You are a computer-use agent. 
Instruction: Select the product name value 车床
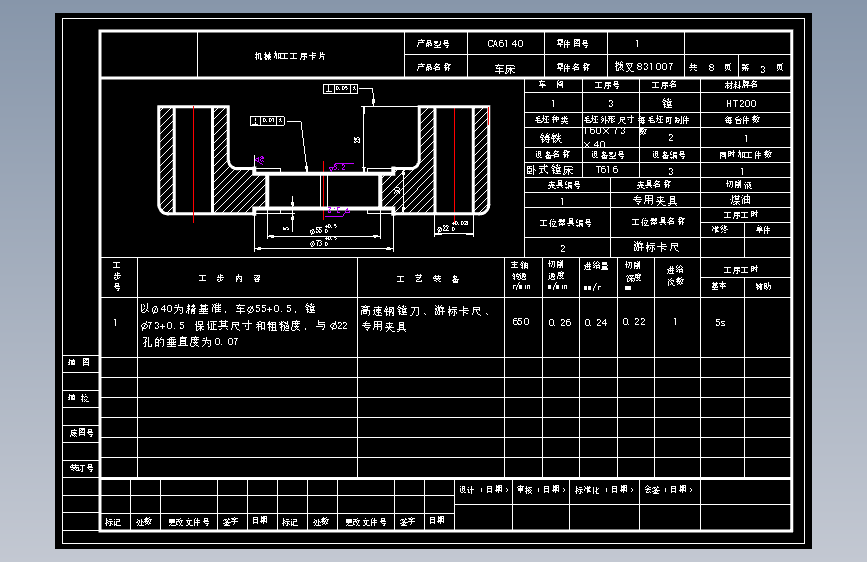[x=505, y=69]
